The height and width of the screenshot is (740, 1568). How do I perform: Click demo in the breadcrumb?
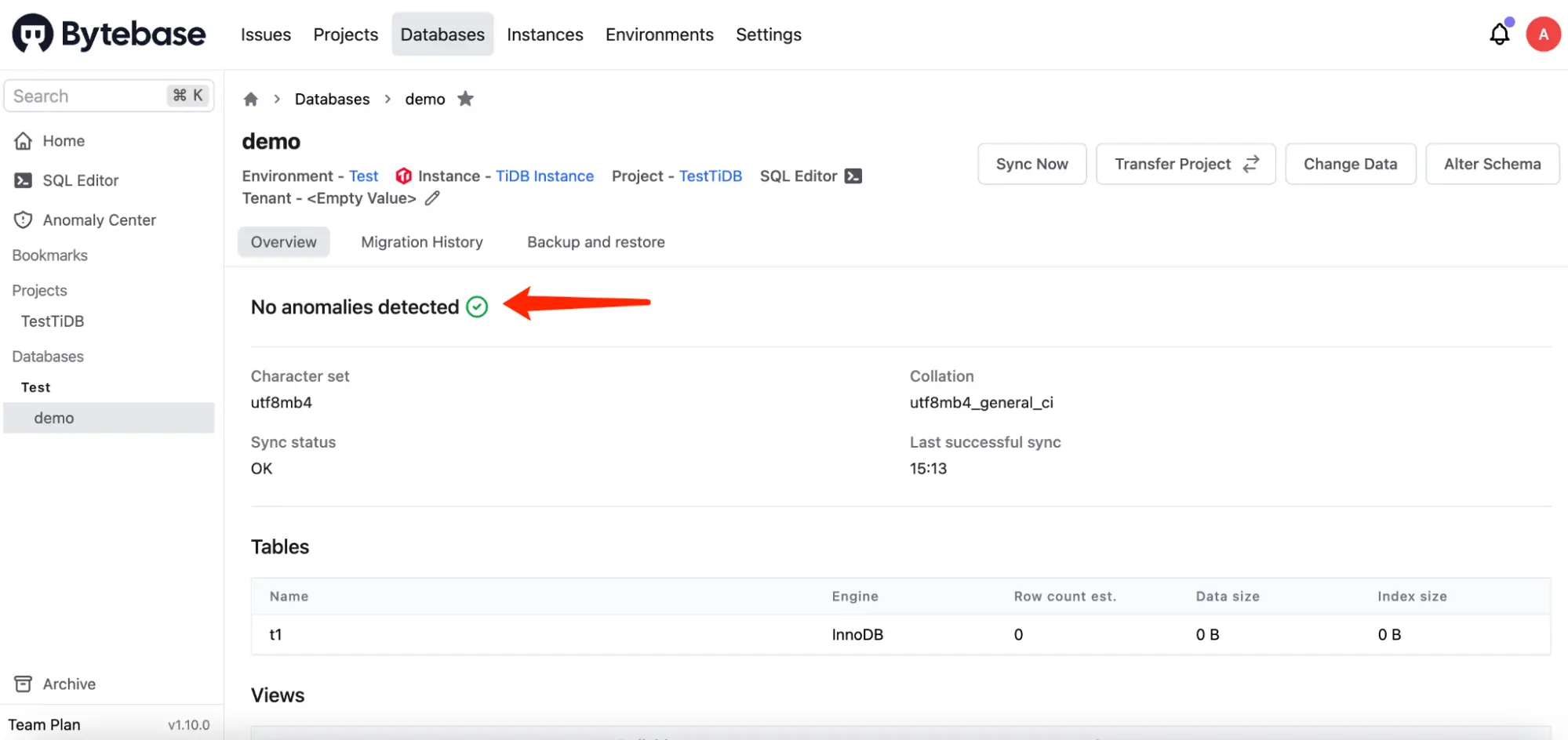425,99
